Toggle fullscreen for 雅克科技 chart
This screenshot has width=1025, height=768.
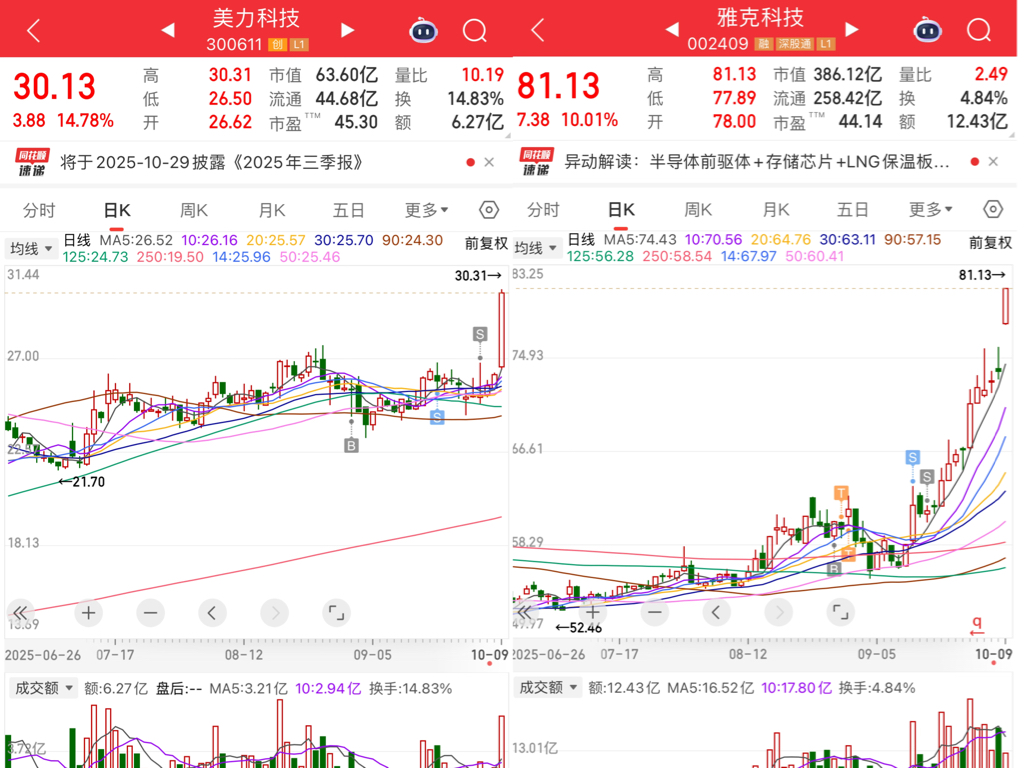pyautogui.click(x=840, y=612)
